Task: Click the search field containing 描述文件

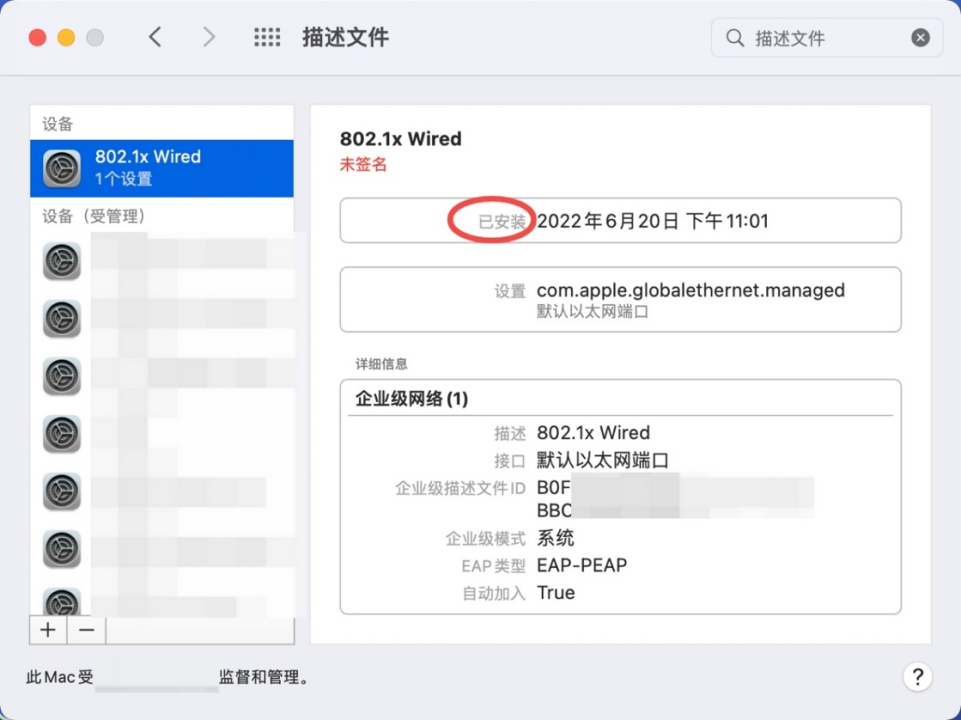Action: pos(826,38)
